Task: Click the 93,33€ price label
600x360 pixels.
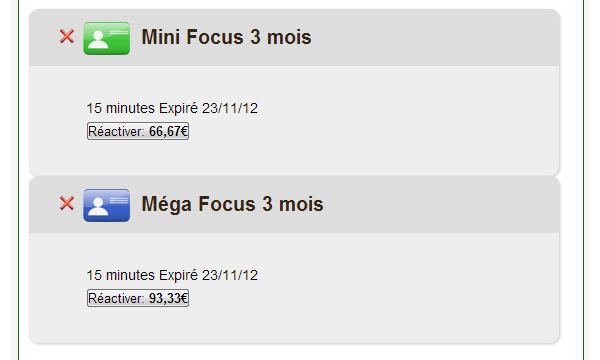Action: pyautogui.click(x=168, y=298)
